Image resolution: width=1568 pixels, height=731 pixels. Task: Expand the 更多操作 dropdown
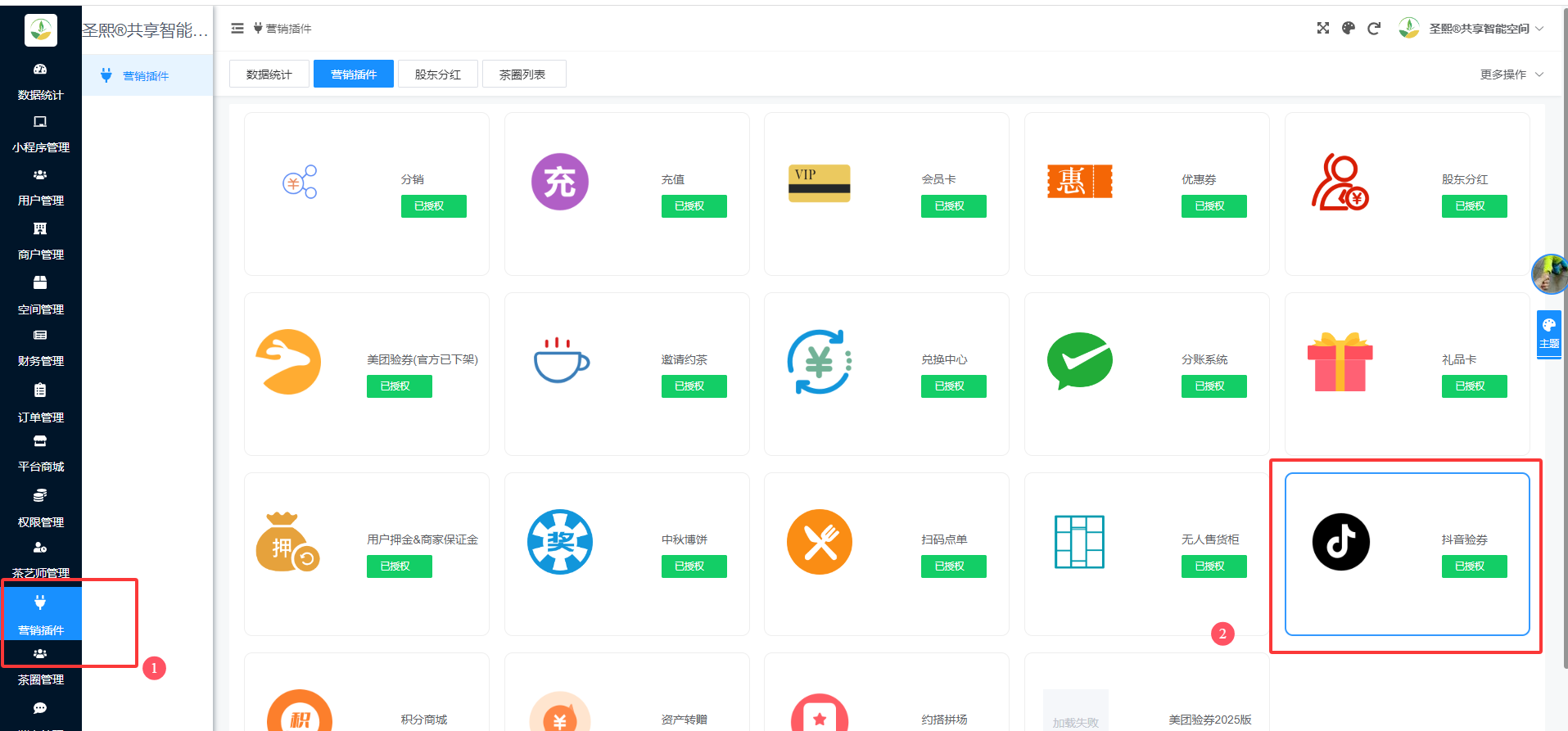point(1512,74)
